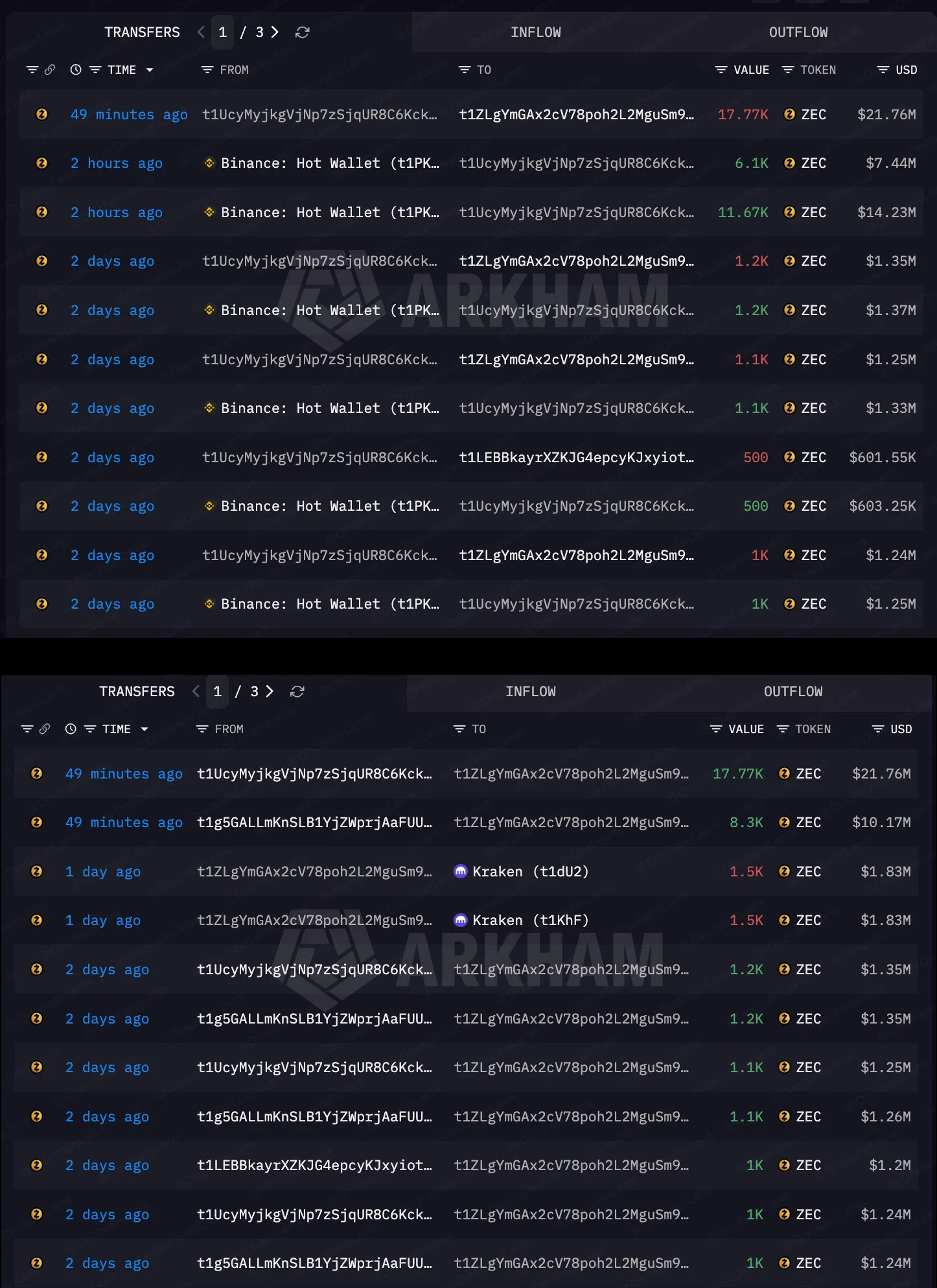
Task: Switch to the INFLOW tab in lower panel
Action: [x=531, y=692]
